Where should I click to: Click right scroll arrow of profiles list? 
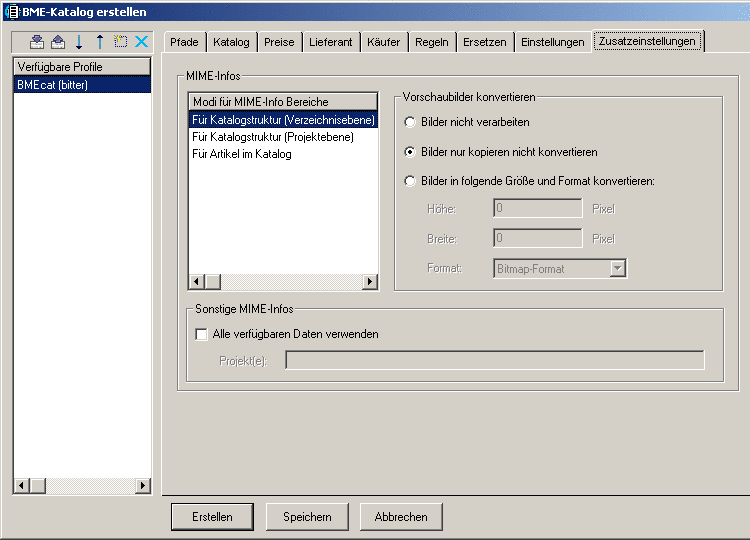(143, 486)
